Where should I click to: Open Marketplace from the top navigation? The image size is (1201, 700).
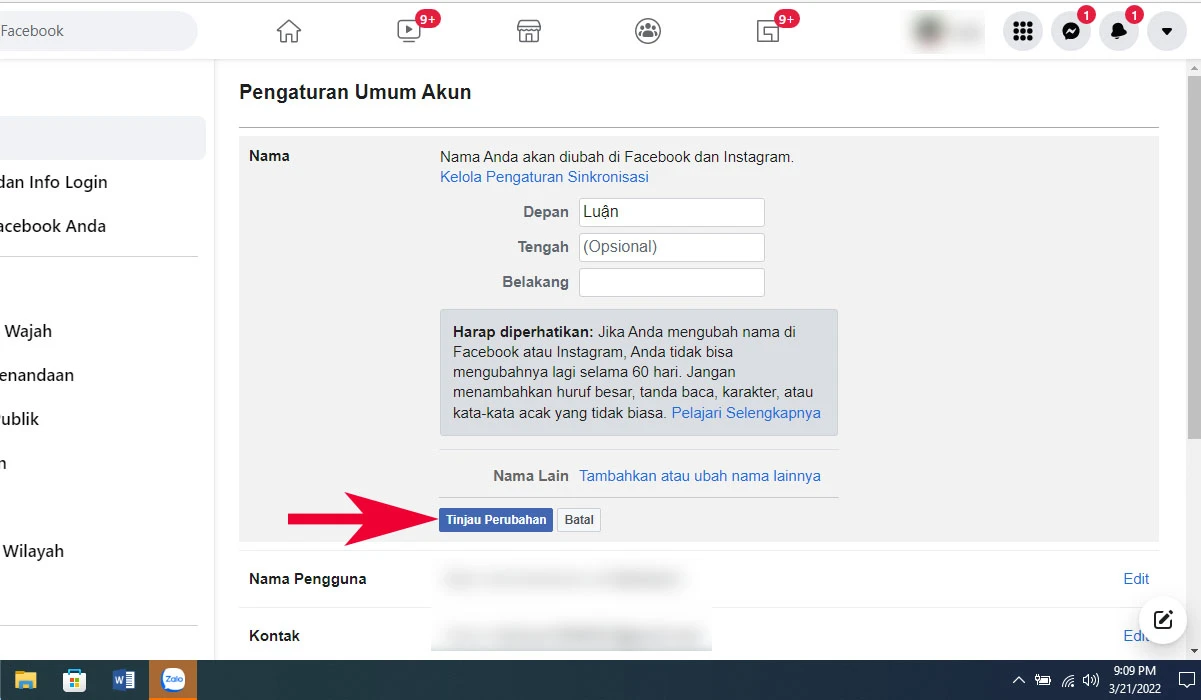[528, 31]
